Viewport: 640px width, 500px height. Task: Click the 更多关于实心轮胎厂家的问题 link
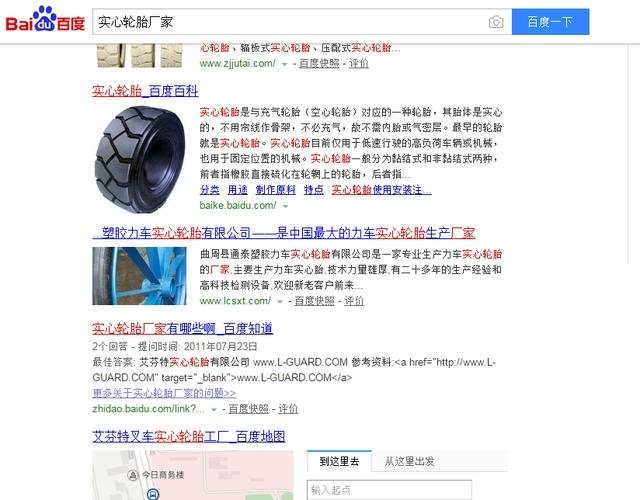pyautogui.click(x=164, y=393)
